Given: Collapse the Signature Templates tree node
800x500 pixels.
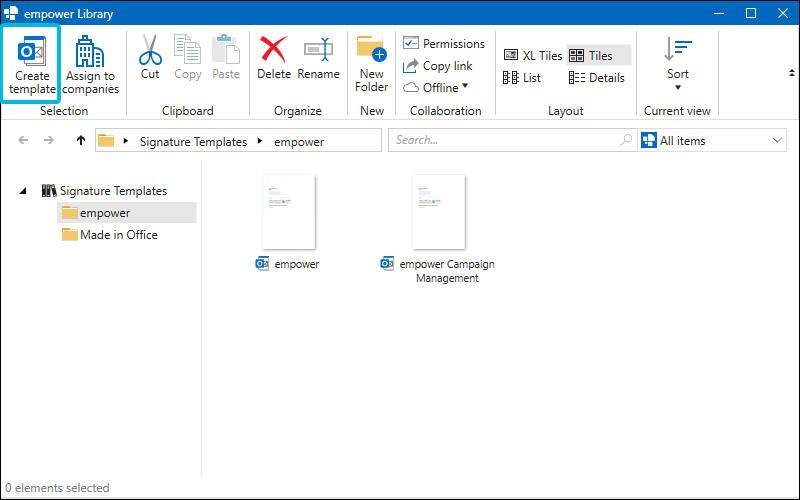Looking at the screenshot, I should coord(23,191).
